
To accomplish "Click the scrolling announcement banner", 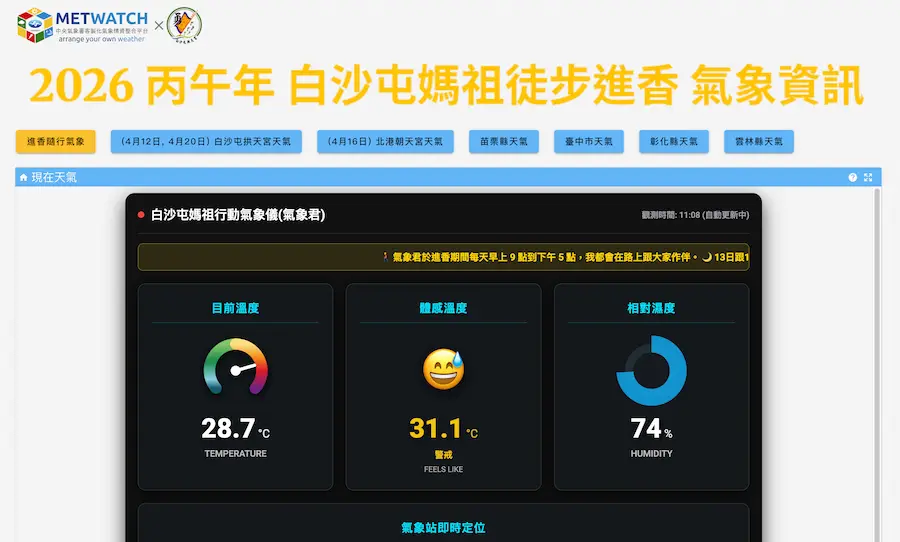I will pos(443,257).
